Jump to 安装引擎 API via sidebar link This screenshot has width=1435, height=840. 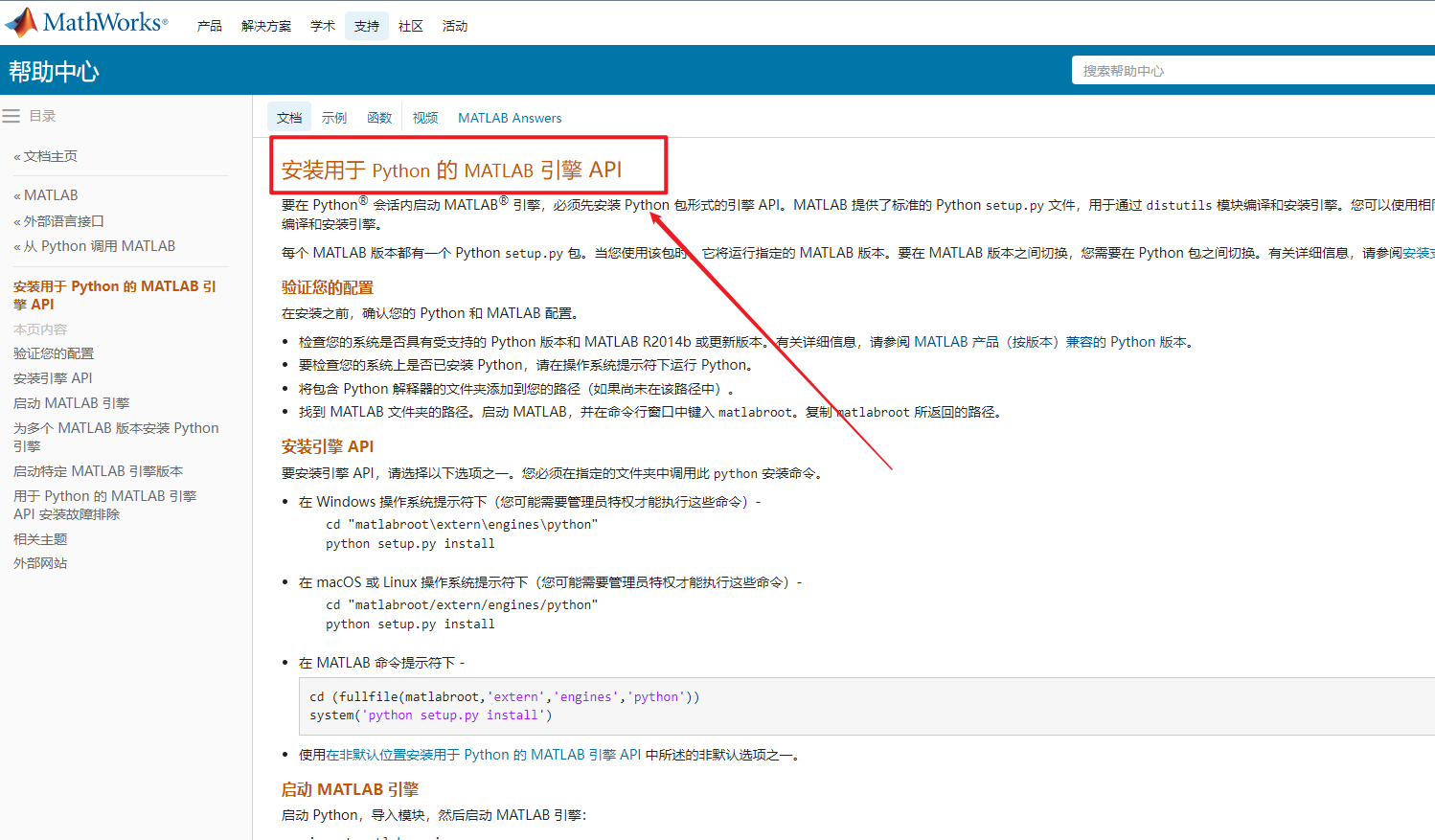pyautogui.click(x=53, y=378)
